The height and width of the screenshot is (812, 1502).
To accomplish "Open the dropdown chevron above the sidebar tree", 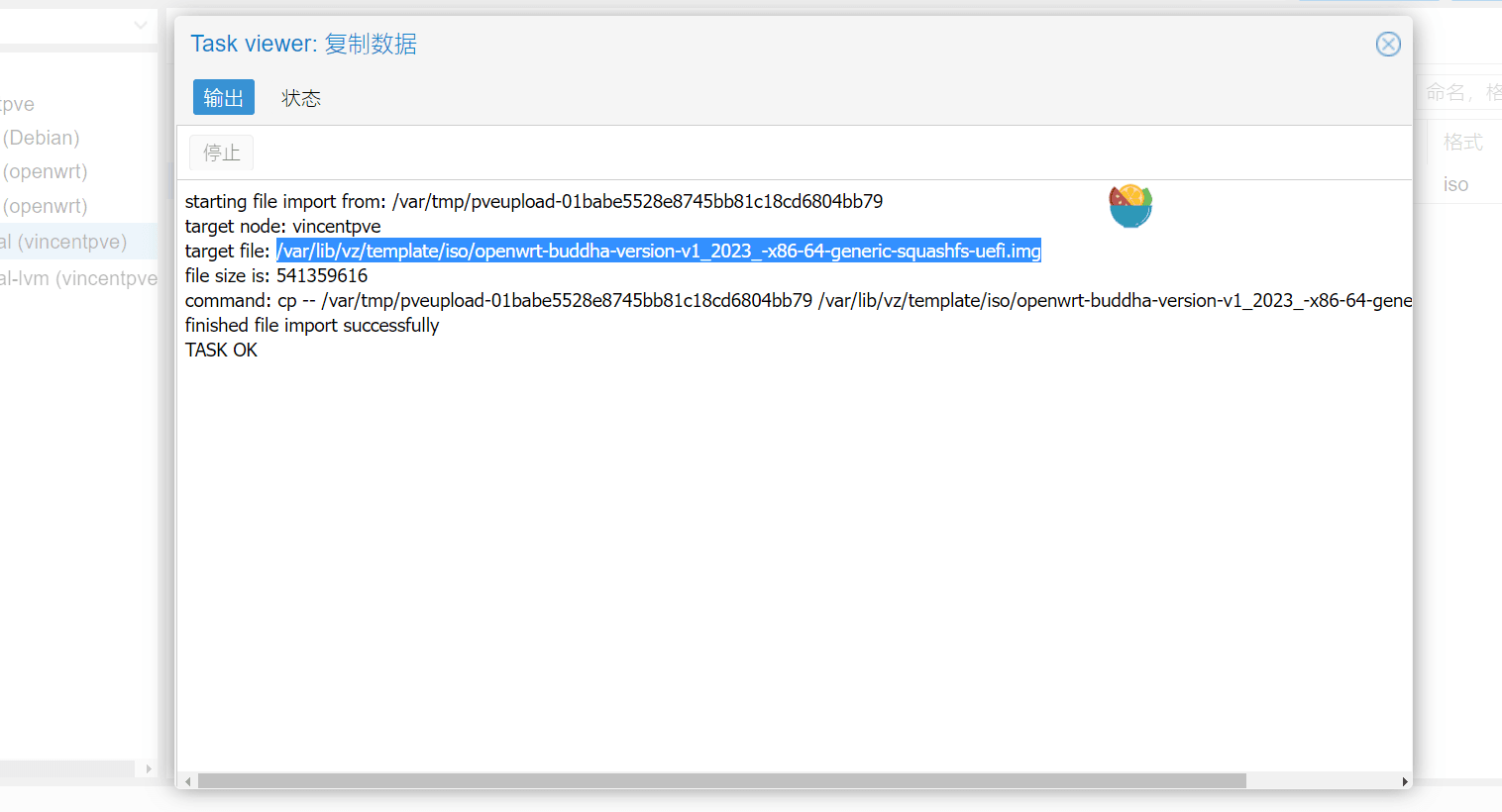I will 141,26.
